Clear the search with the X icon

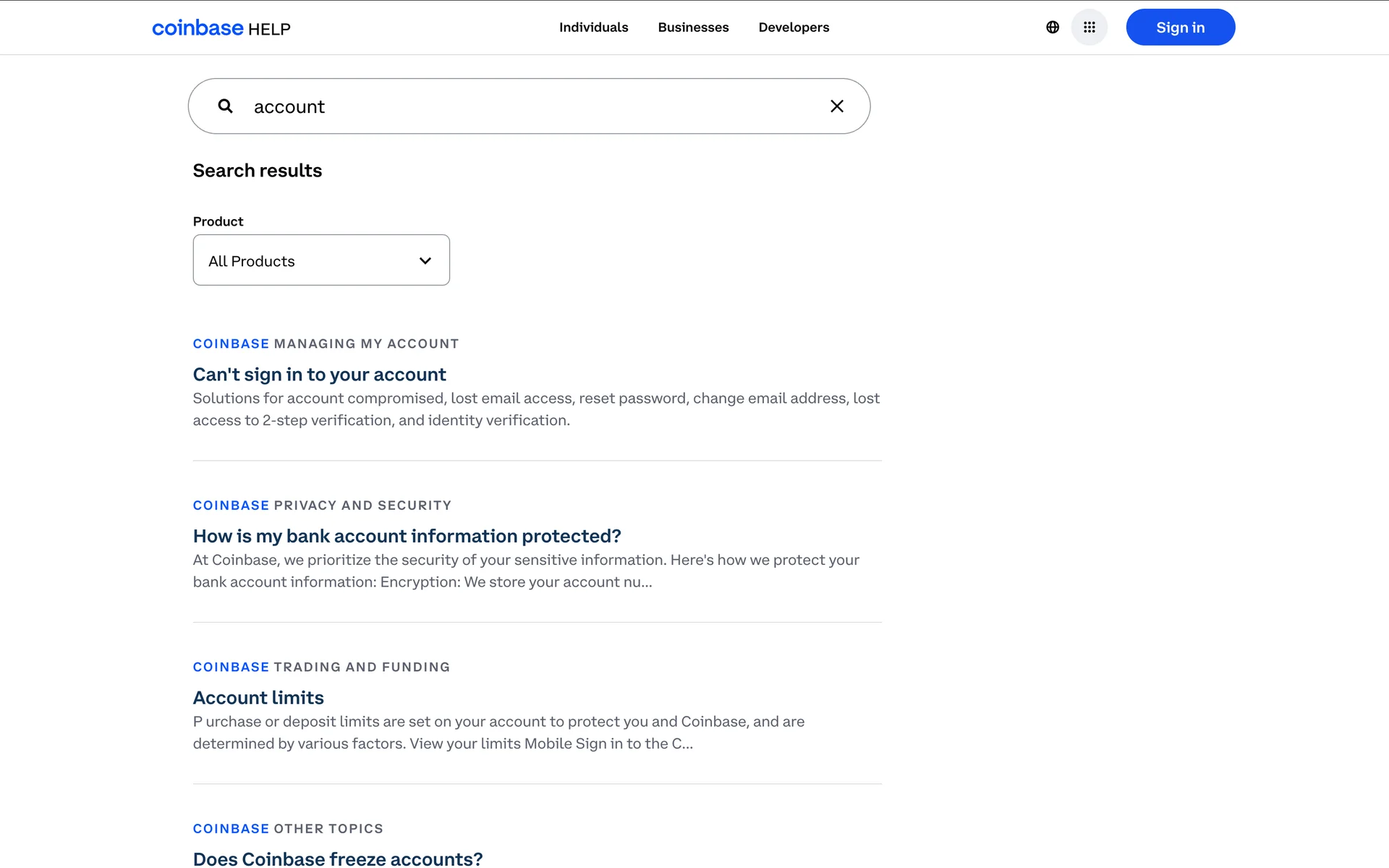[836, 106]
